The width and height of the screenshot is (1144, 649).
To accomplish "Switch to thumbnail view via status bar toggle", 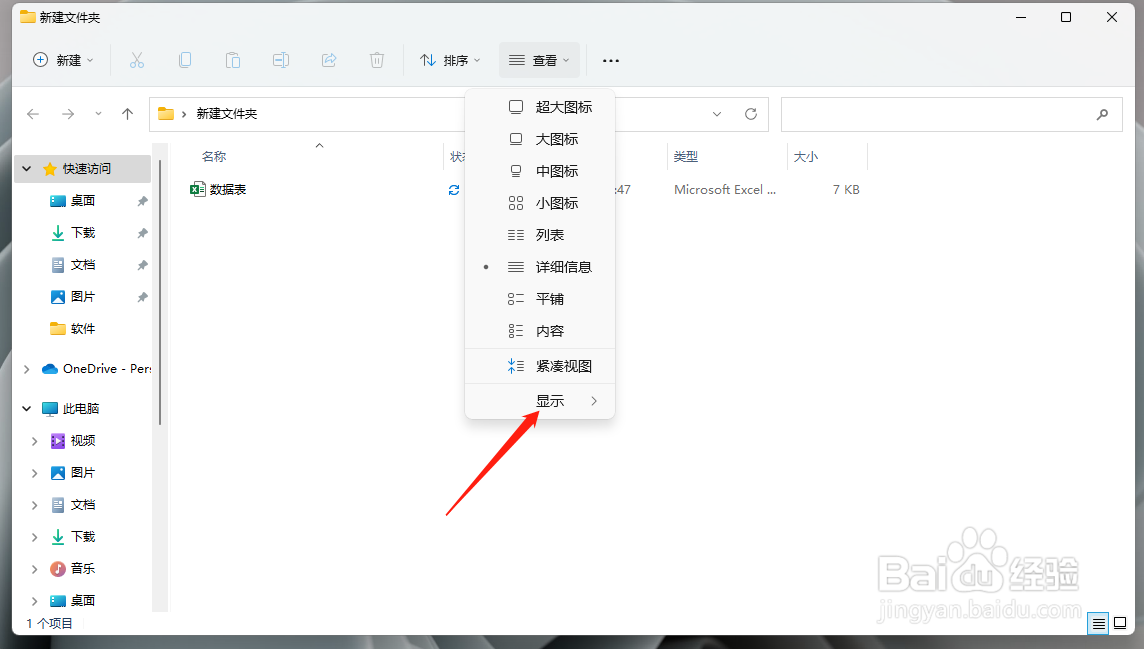I will 1122,623.
